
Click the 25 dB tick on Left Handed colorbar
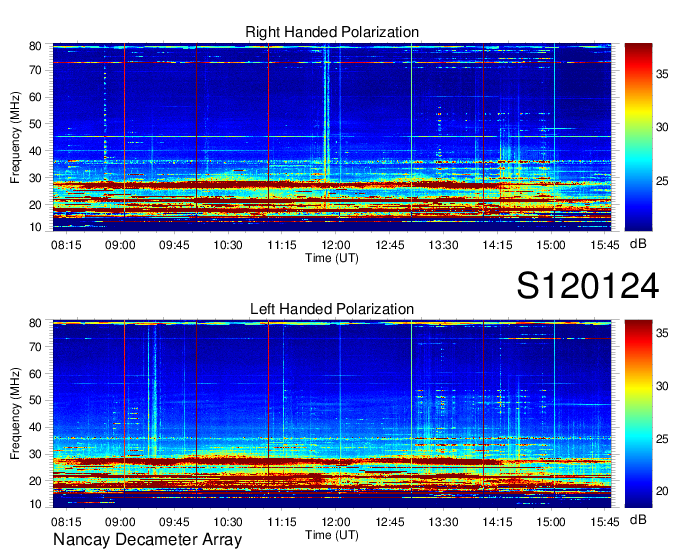tap(662, 439)
